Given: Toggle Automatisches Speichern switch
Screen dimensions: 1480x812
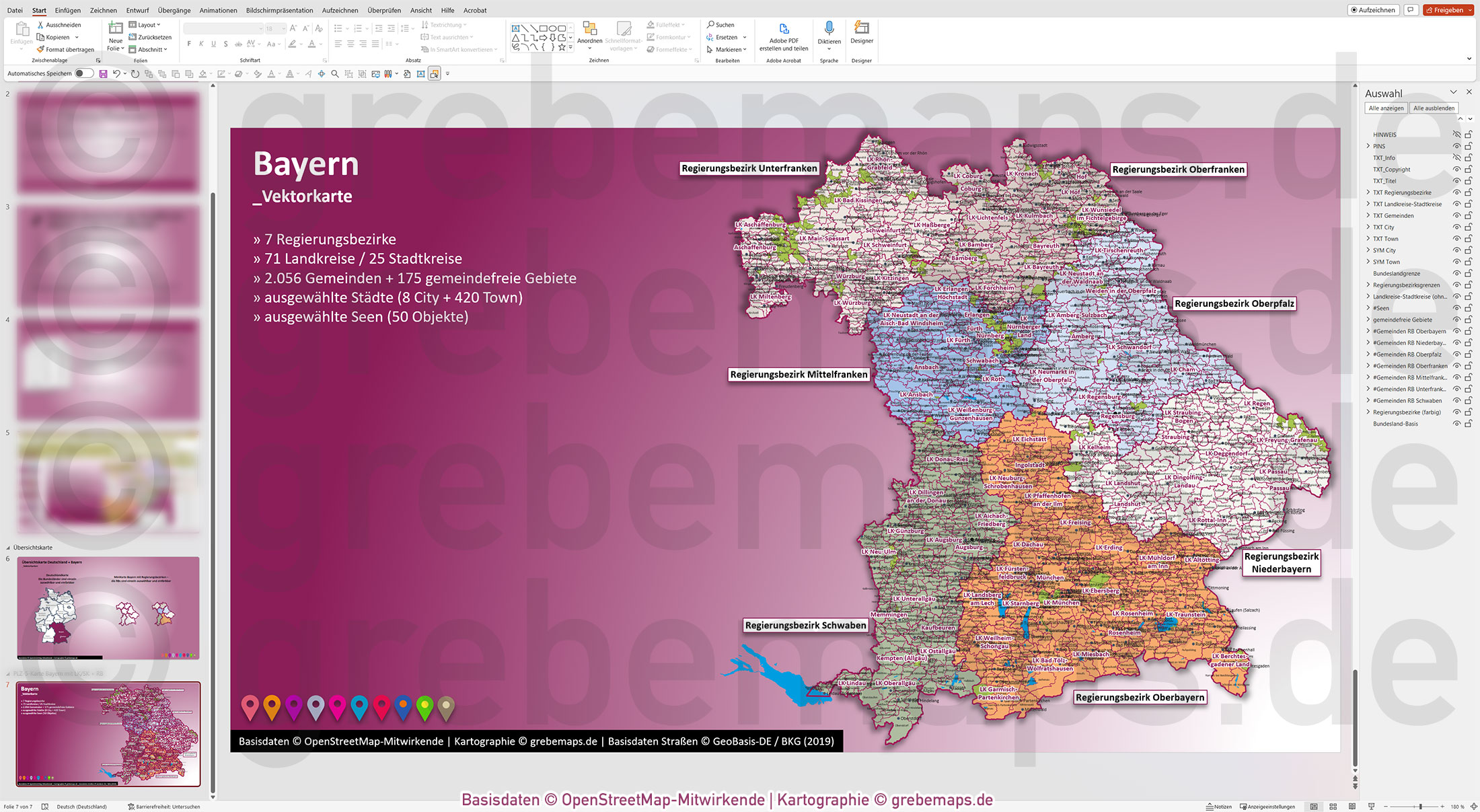Looking at the screenshot, I should click(x=83, y=73).
